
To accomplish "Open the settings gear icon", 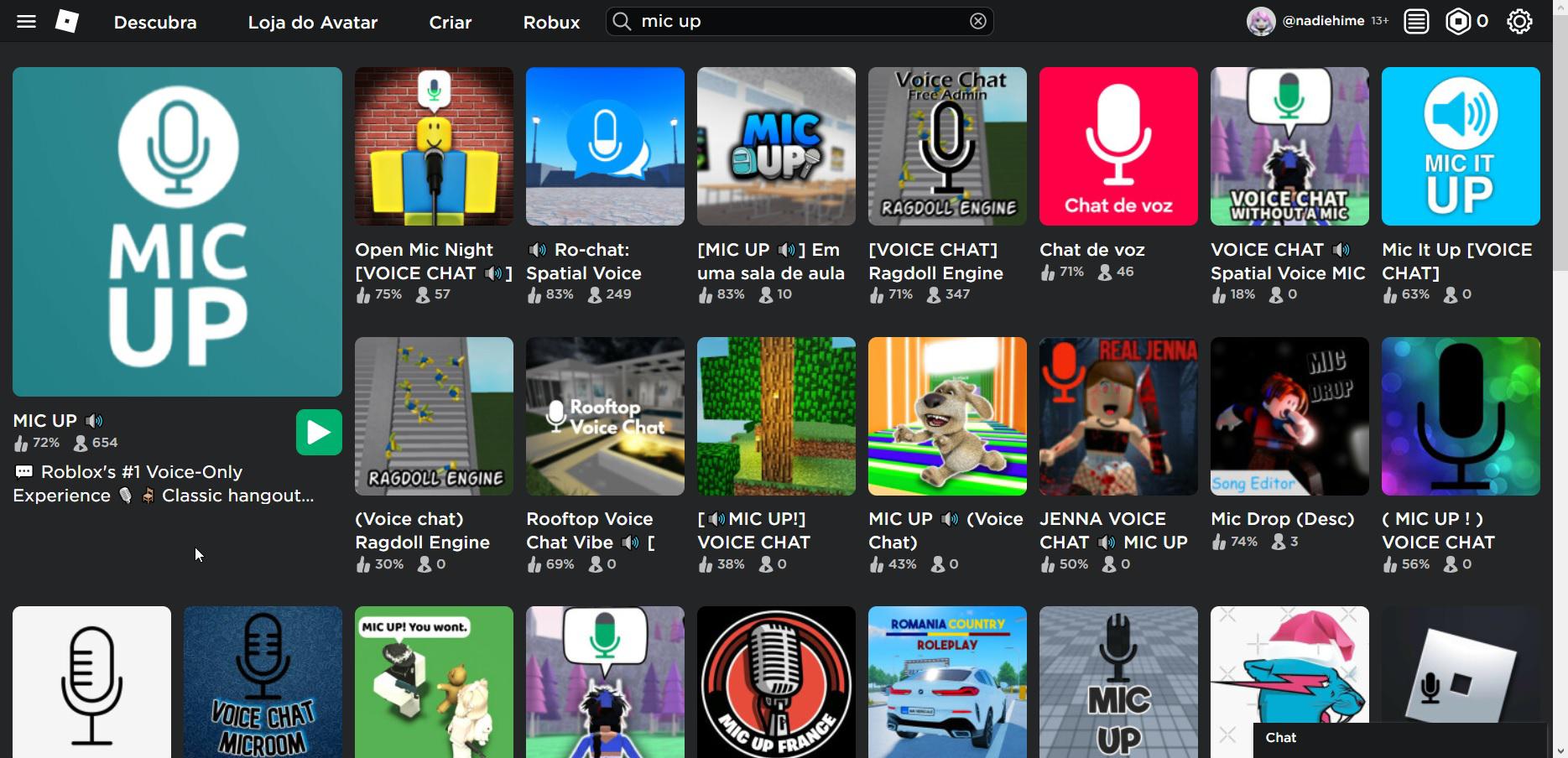I will 1519,22.
